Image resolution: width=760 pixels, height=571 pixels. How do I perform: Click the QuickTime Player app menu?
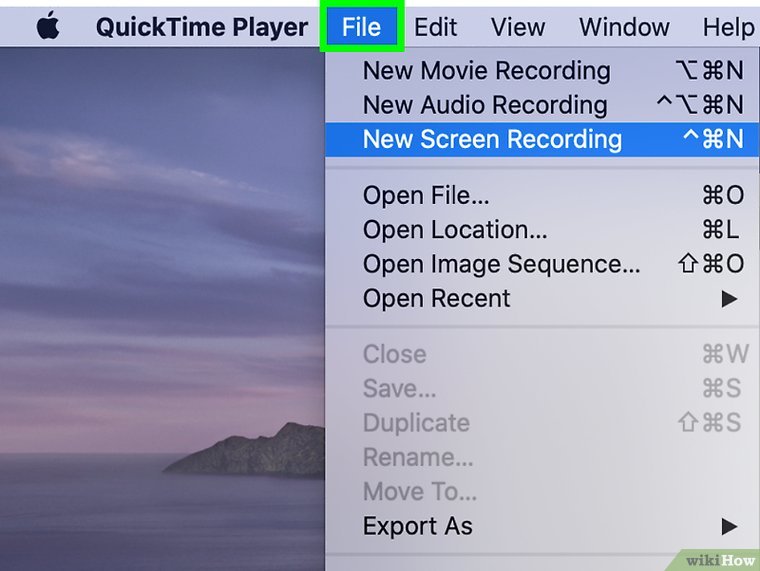pyautogui.click(x=201, y=27)
